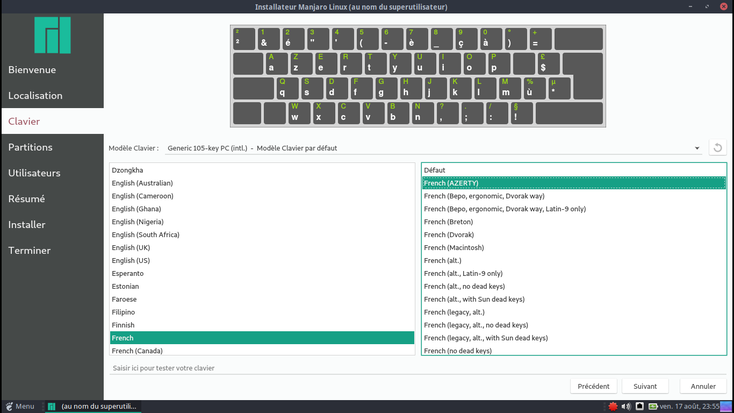Select the highlighted French layout
Viewport: 734px width, 413px height.
(262, 338)
